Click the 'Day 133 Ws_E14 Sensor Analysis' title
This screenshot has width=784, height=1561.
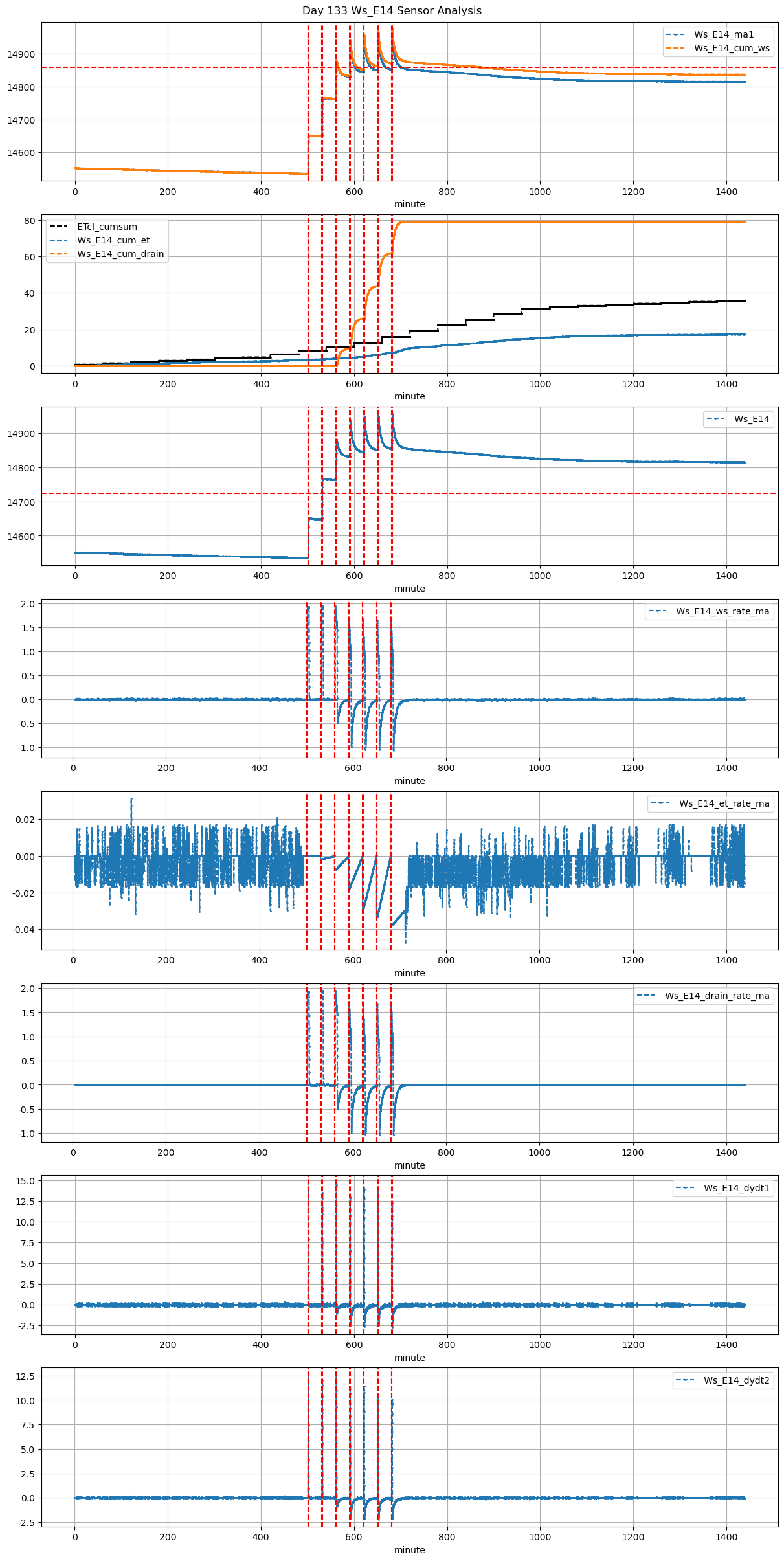pyautogui.click(x=392, y=10)
